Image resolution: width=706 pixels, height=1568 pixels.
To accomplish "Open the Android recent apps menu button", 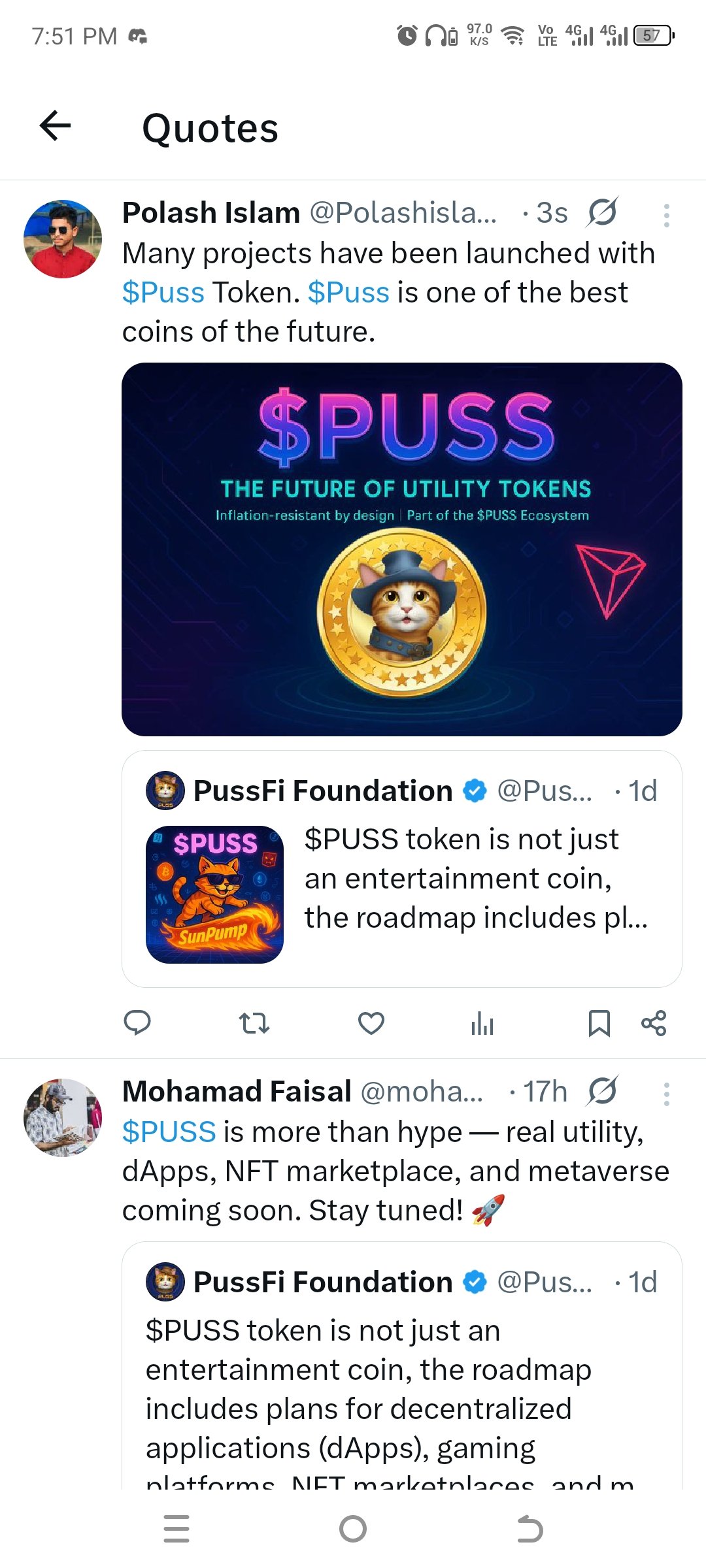I will (x=176, y=1529).
